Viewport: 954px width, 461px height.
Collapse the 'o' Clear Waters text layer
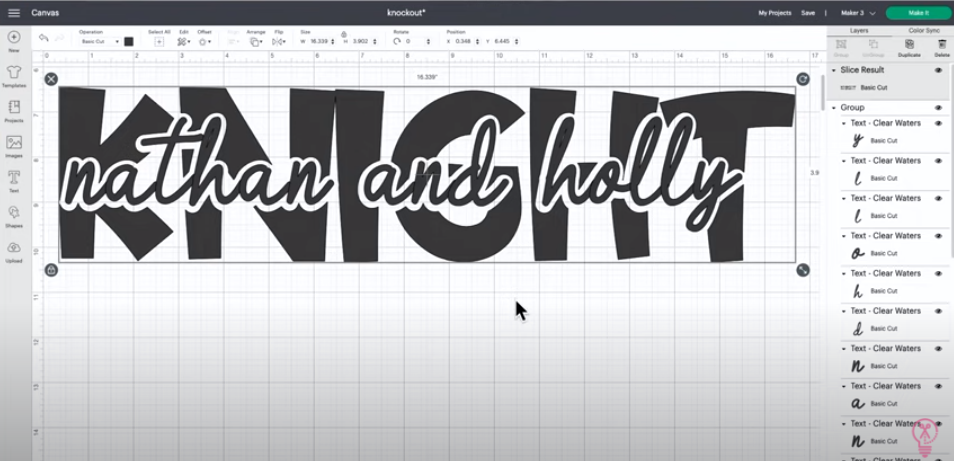[844, 236]
